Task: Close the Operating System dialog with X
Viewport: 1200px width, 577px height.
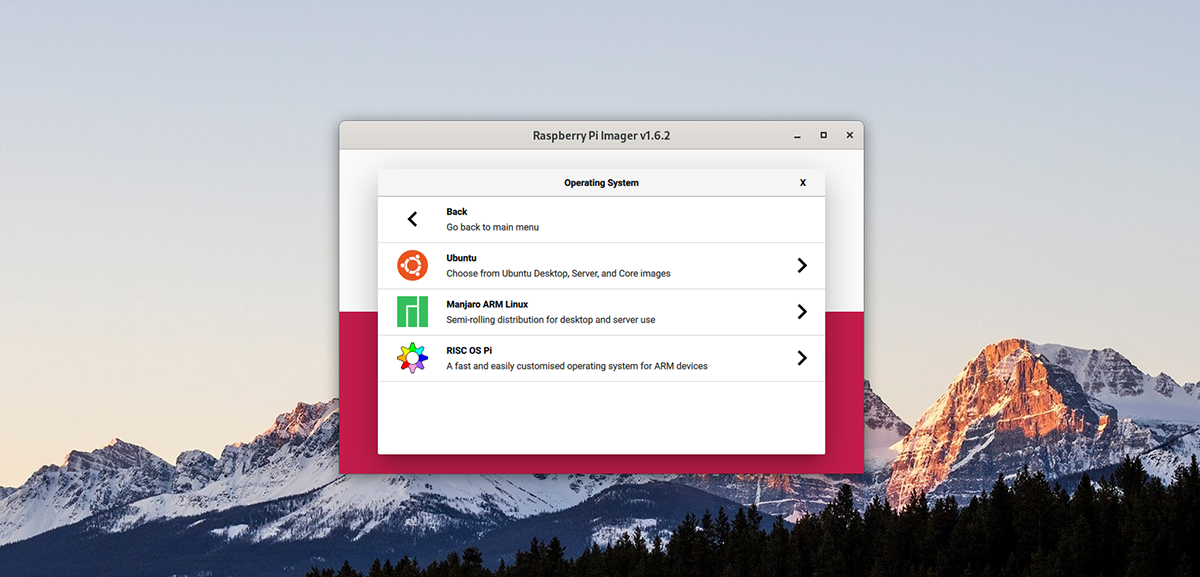Action: (x=802, y=182)
